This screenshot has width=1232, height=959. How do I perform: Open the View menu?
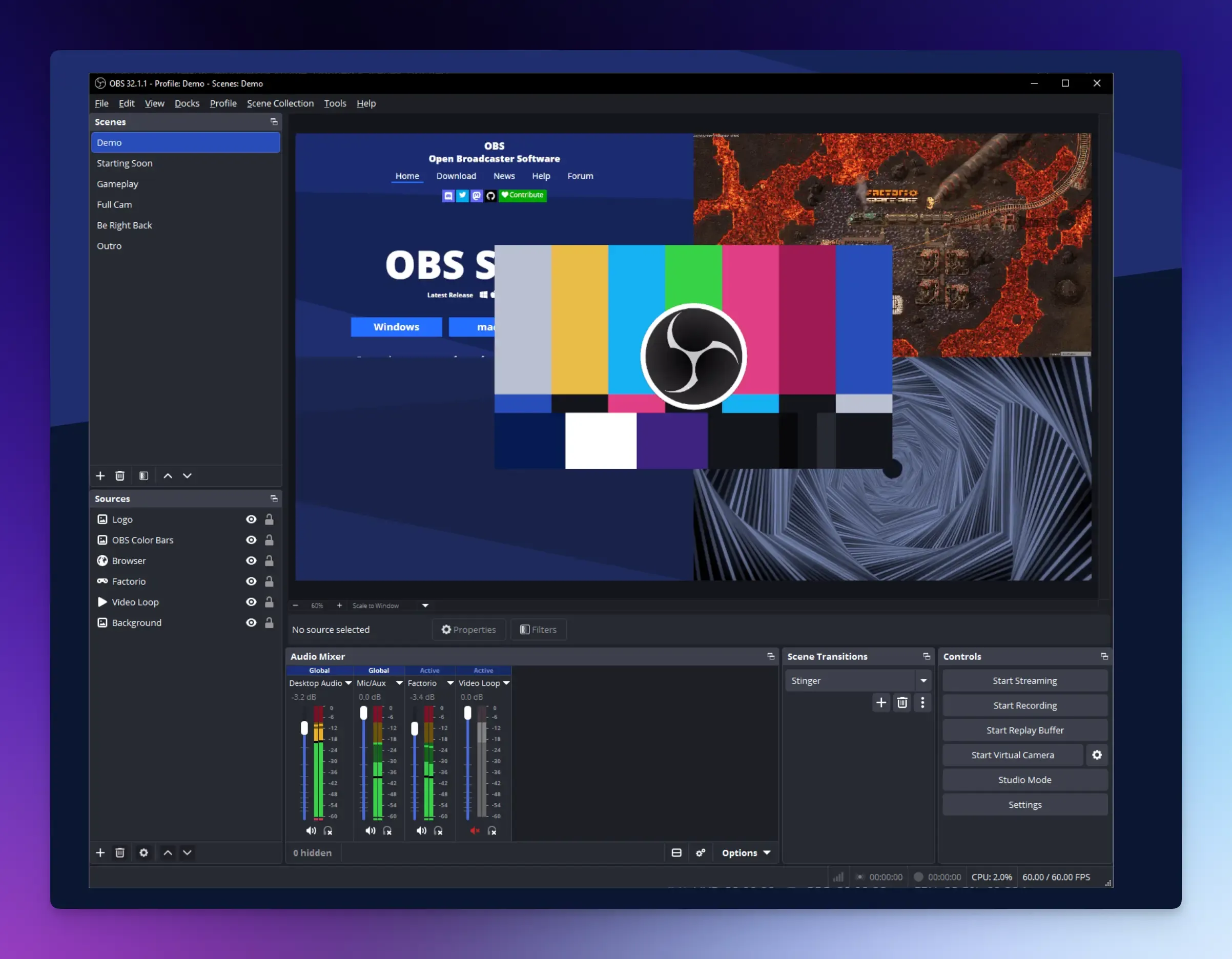155,103
